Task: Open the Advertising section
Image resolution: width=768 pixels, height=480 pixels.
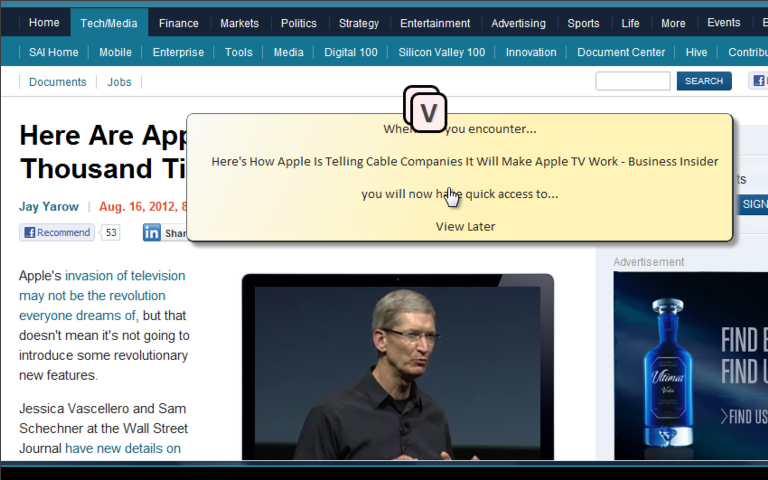Action: pos(518,23)
